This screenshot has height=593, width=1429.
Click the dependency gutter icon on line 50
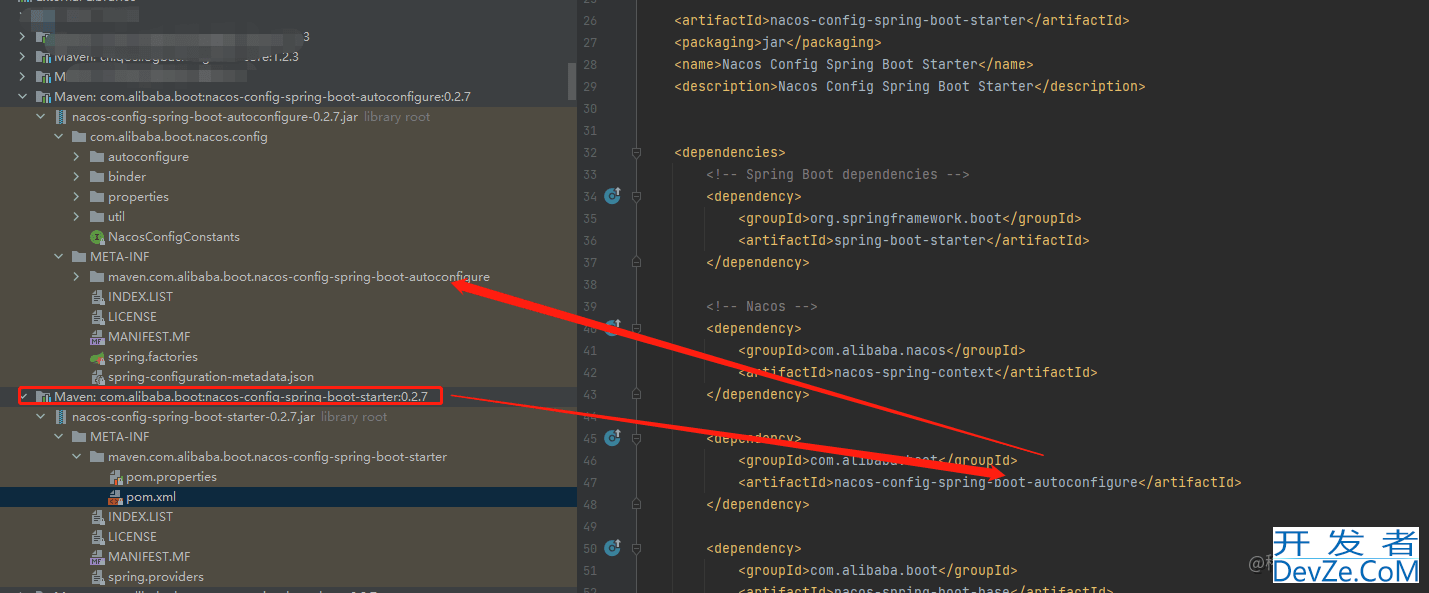612,547
